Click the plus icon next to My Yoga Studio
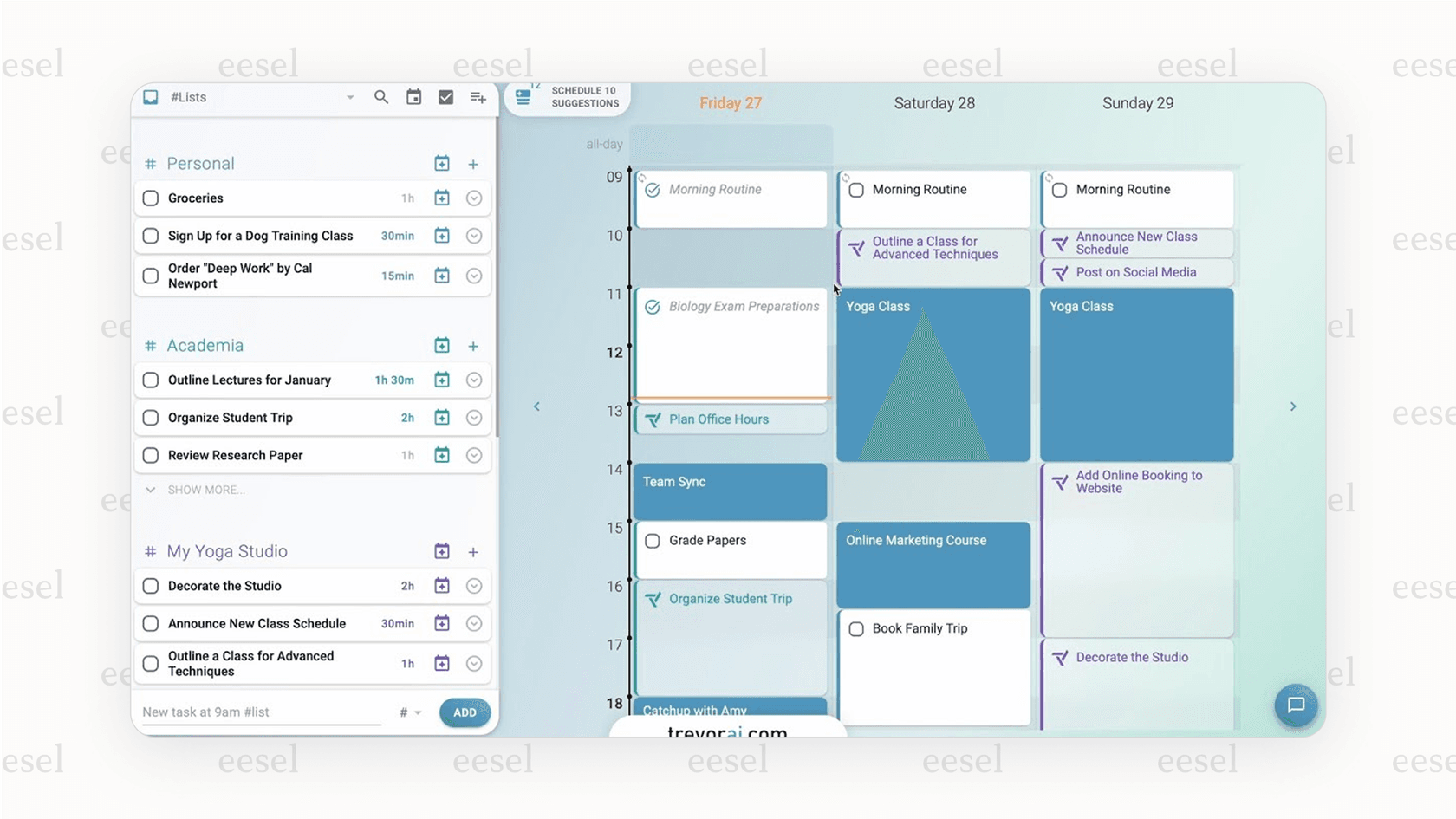 coord(473,551)
